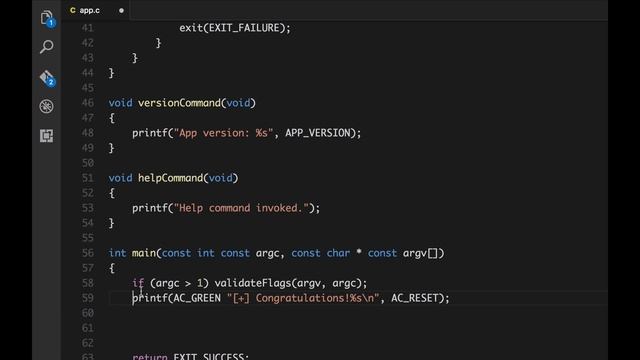640x360 pixels.
Task: Click the APP_VERSION identifier
Action: click(x=318, y=133)
